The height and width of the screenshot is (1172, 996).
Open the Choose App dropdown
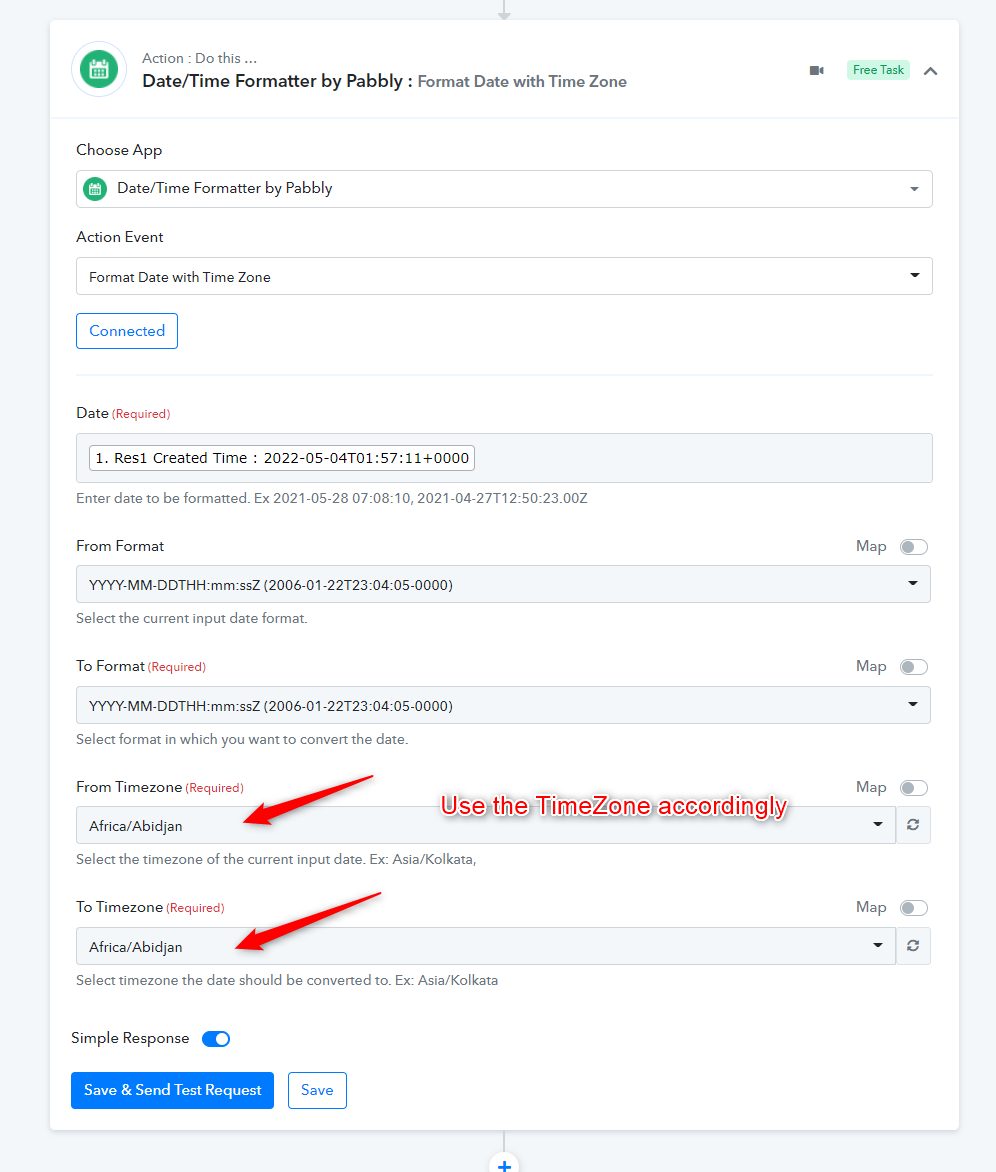504,189
